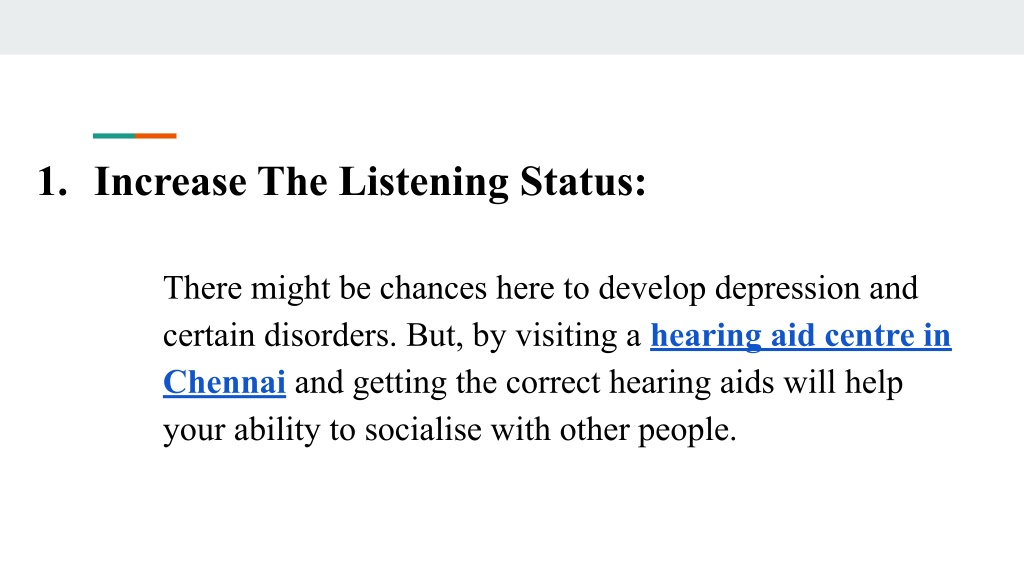Follow the blue "Chennai" link text
1024x576 pixels.
pos(224,383)
